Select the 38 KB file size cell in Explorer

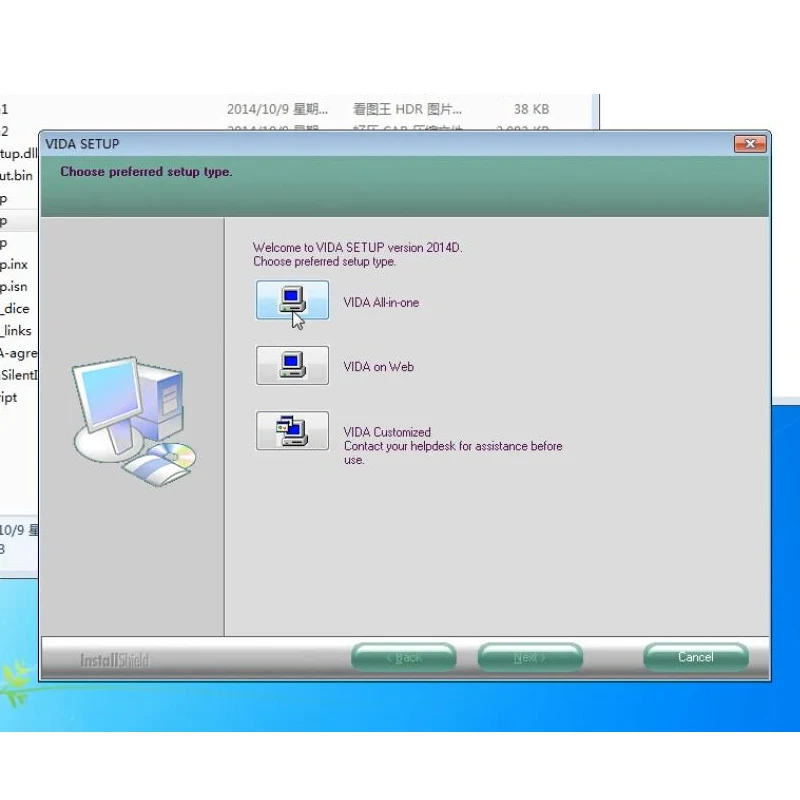tap(531, 109)
